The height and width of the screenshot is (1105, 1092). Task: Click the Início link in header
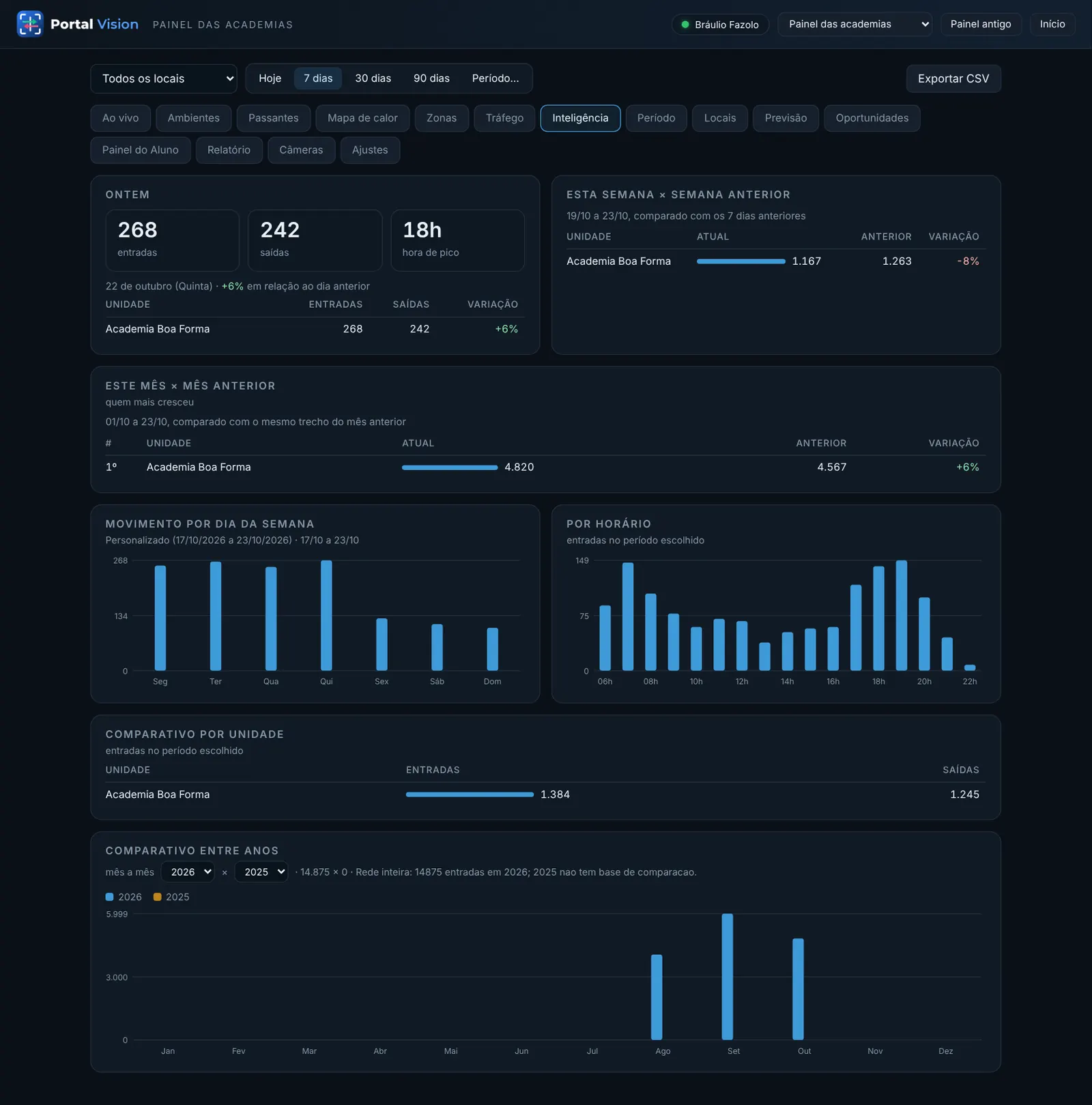[x=1052, y=24]
